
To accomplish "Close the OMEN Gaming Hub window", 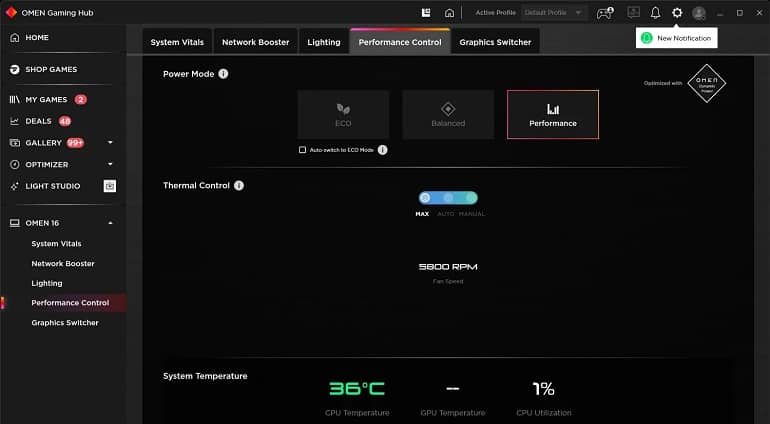I will pos(759,13).
